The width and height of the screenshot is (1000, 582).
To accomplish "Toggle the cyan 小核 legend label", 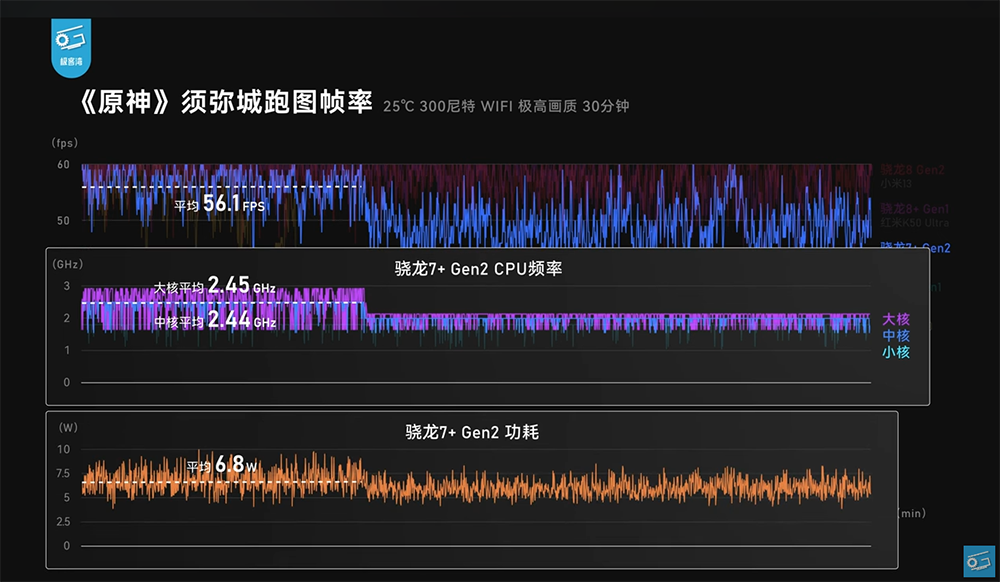I will pyautogui.click(x=896, y=352).
